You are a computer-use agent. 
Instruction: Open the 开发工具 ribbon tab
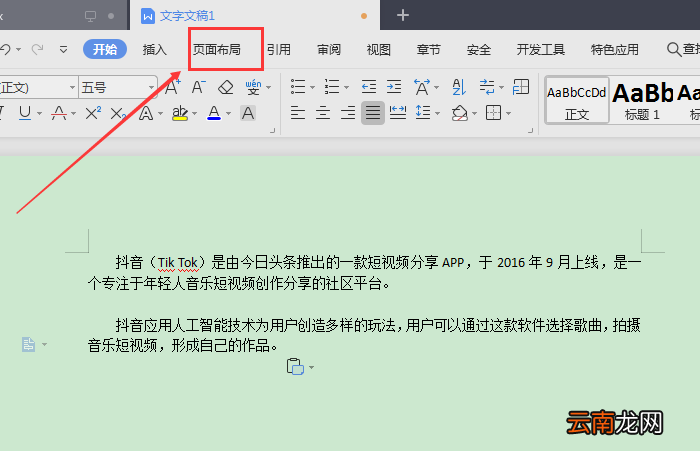click(541, 49)
